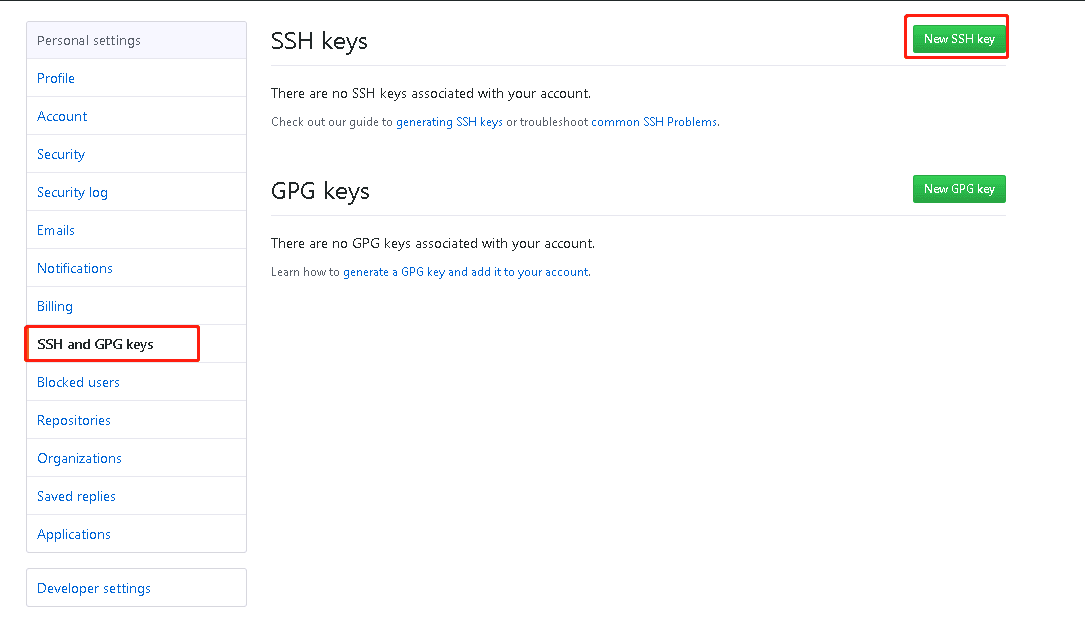Go to Security settings

(60, 154)
